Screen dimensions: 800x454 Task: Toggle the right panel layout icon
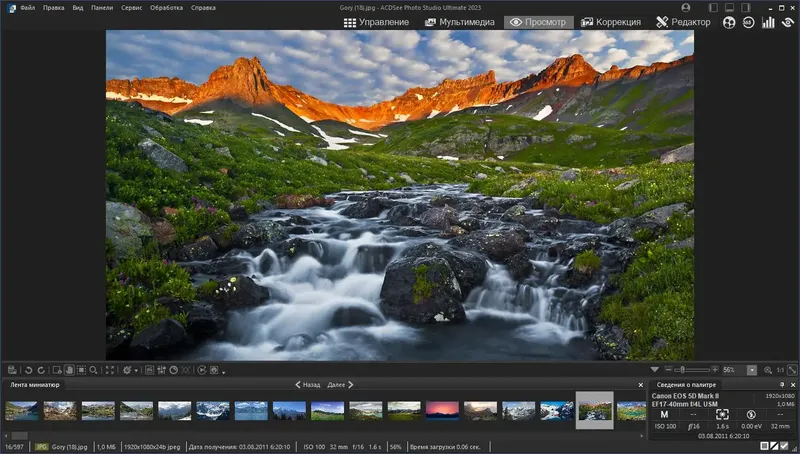tap(746, 8)
